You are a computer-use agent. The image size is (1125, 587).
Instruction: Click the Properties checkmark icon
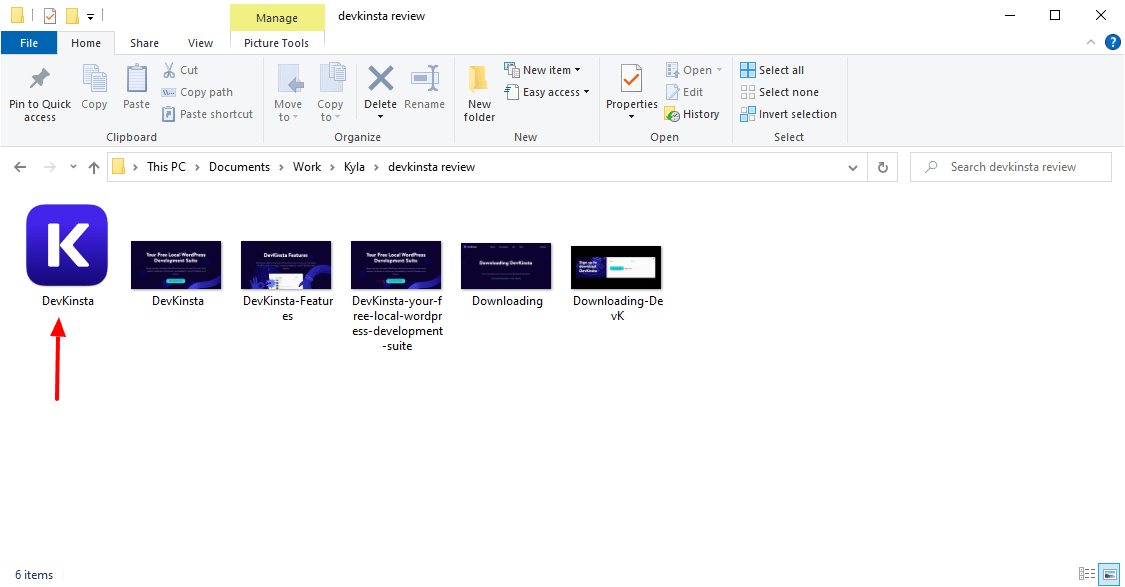pyautogui.click(x=631, y=79)
